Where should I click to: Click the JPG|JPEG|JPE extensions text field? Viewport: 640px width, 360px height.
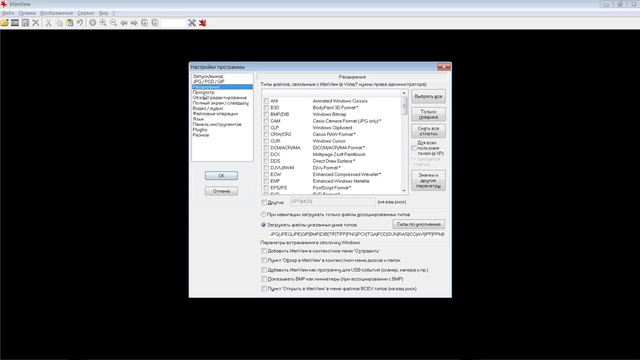356,234
